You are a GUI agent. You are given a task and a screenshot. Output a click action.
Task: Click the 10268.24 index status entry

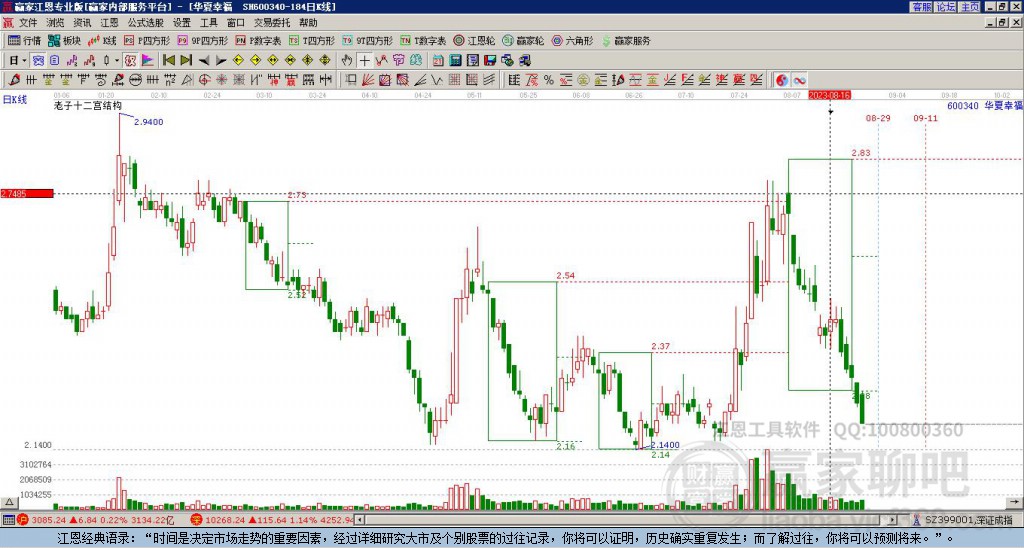[272, 520]
